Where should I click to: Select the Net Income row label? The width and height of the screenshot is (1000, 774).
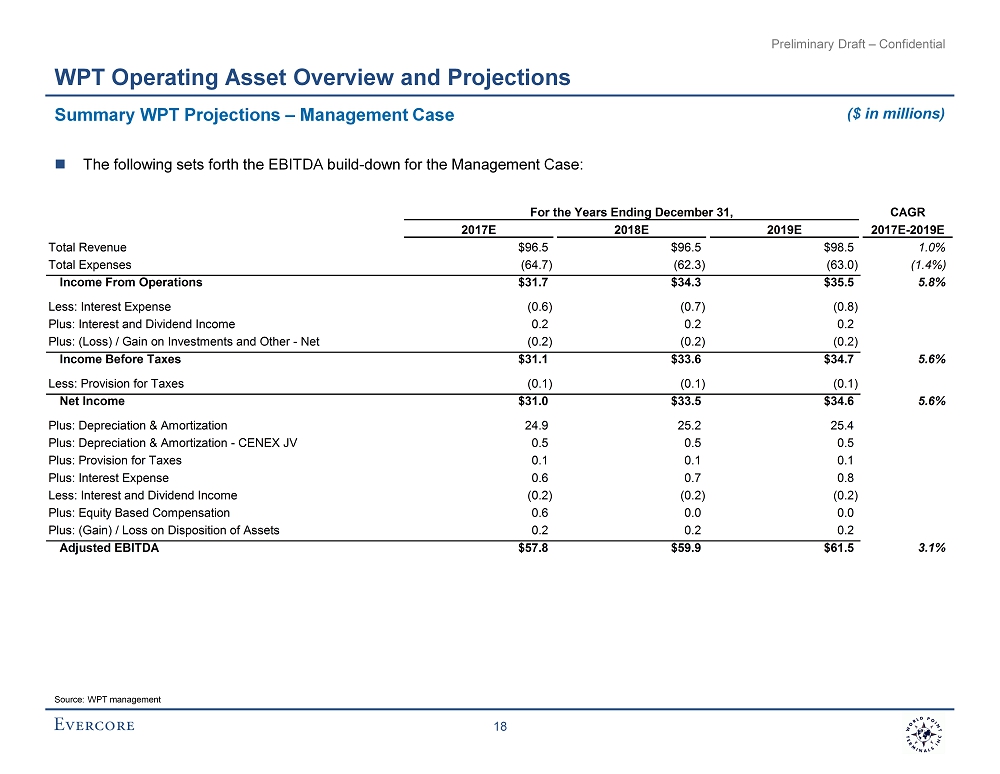[x=92, y=401]
